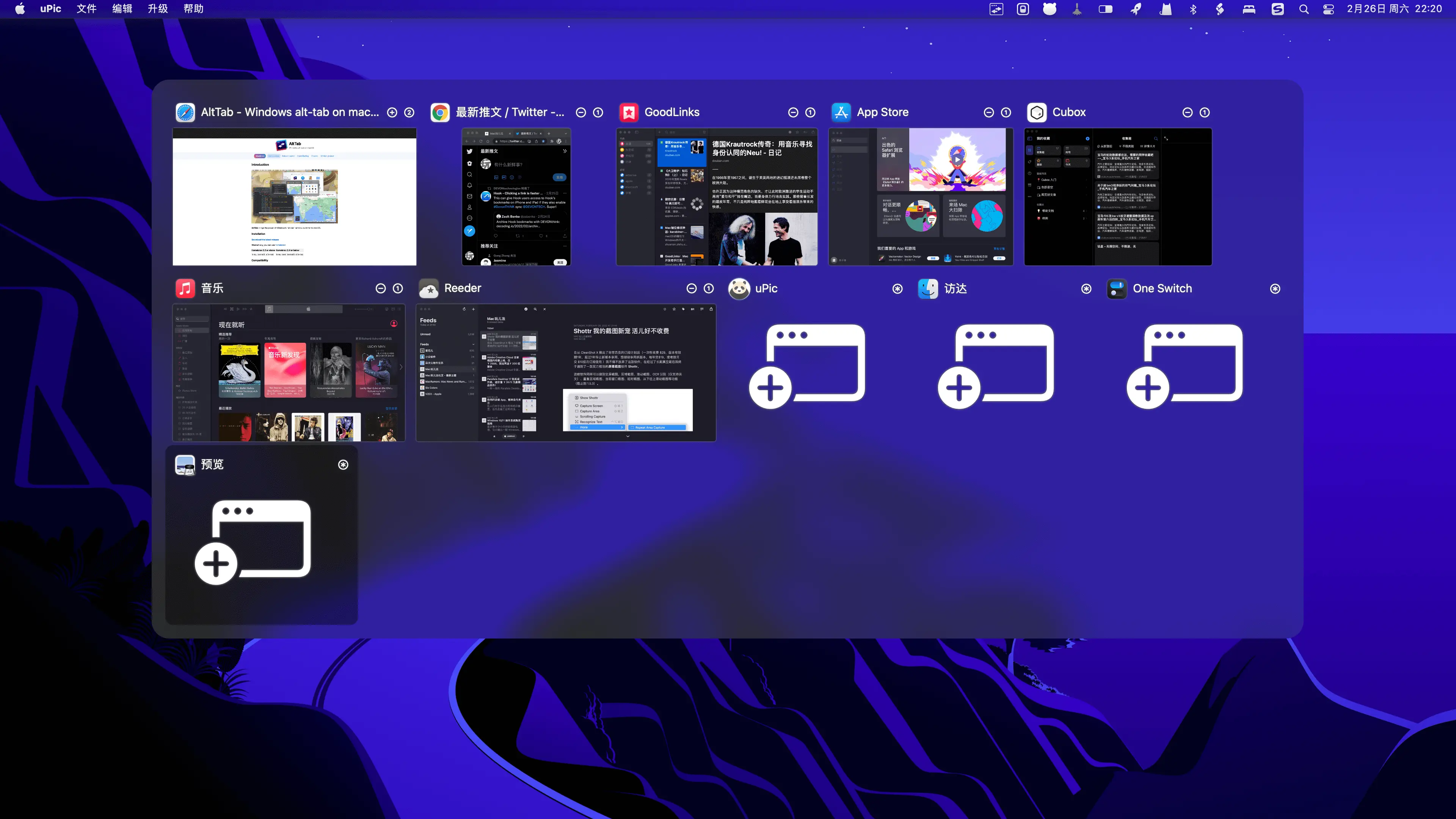
Task: Open the bear-shaped status icon in the menu bar
Action: pos(1050,9)
